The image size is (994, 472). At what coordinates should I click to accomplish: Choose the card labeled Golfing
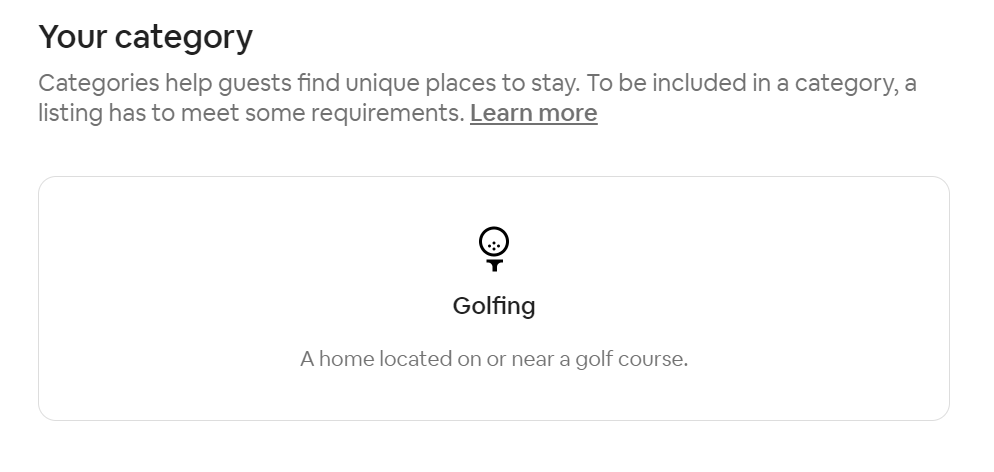[494, 298]
